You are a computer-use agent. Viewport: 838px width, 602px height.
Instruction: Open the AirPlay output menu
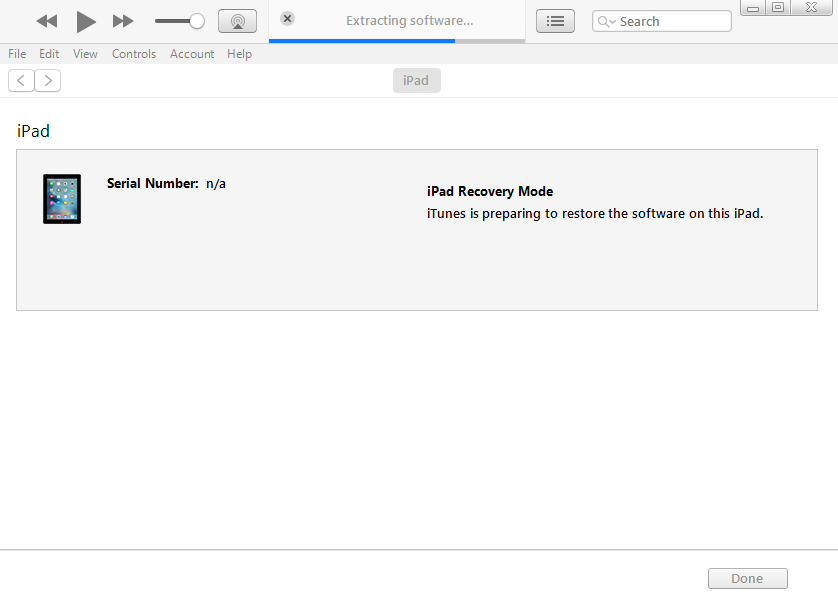[237, 21]
